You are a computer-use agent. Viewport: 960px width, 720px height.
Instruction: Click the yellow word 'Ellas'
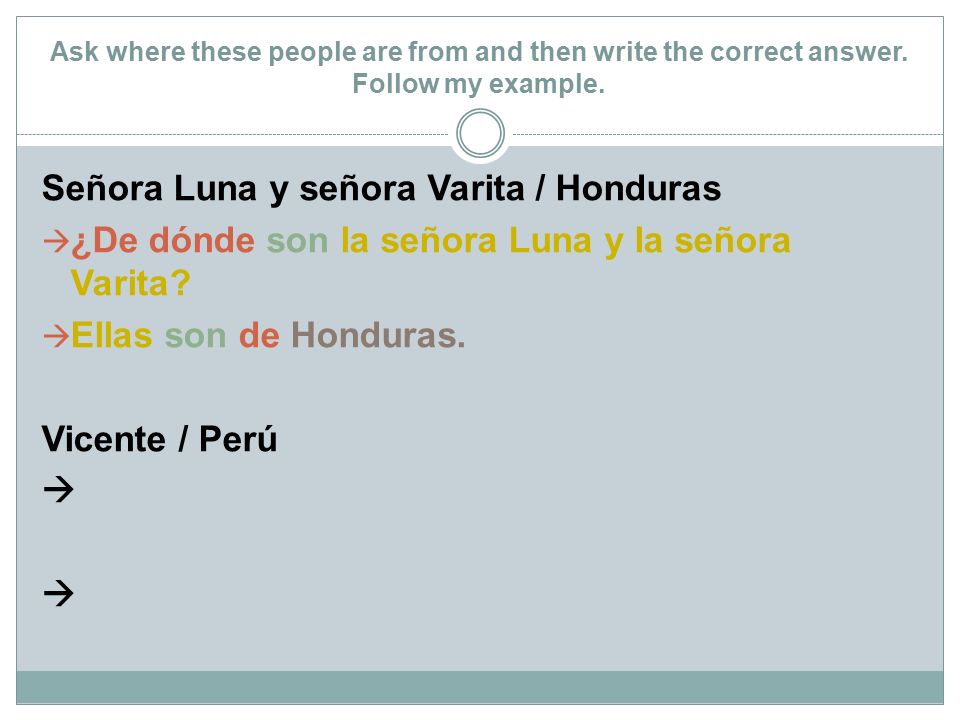point(111,336)
